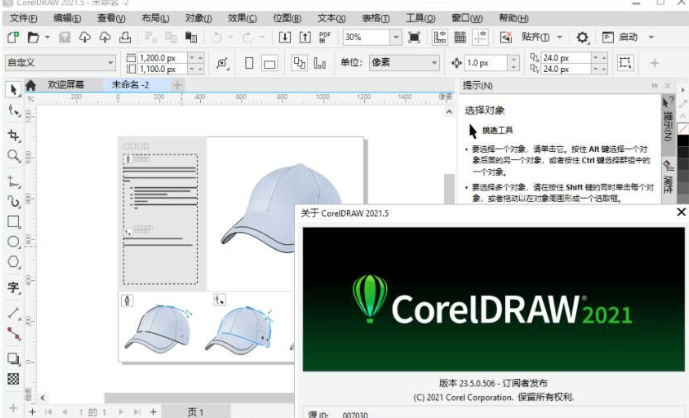Expand the Snap To dropdown arrow
The height and width of the screenshot is (418, 689).
(560, 37)
